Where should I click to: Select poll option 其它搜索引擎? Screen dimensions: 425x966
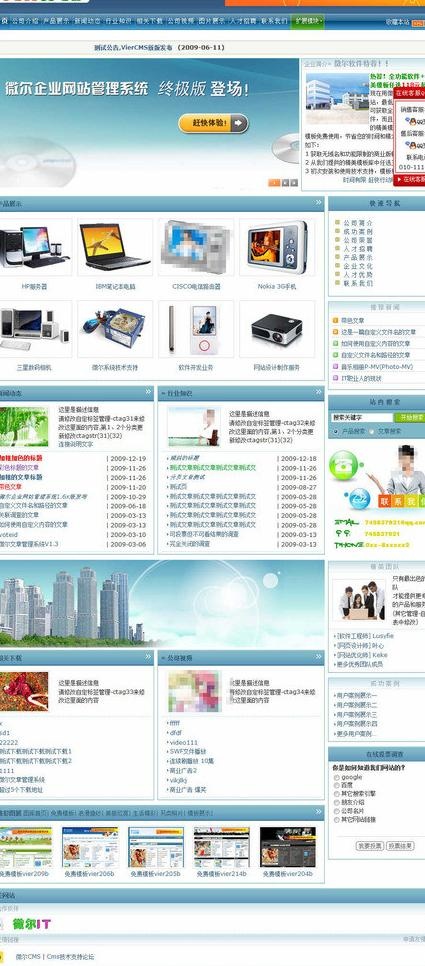pyautogui.click(x=337, y=794)
